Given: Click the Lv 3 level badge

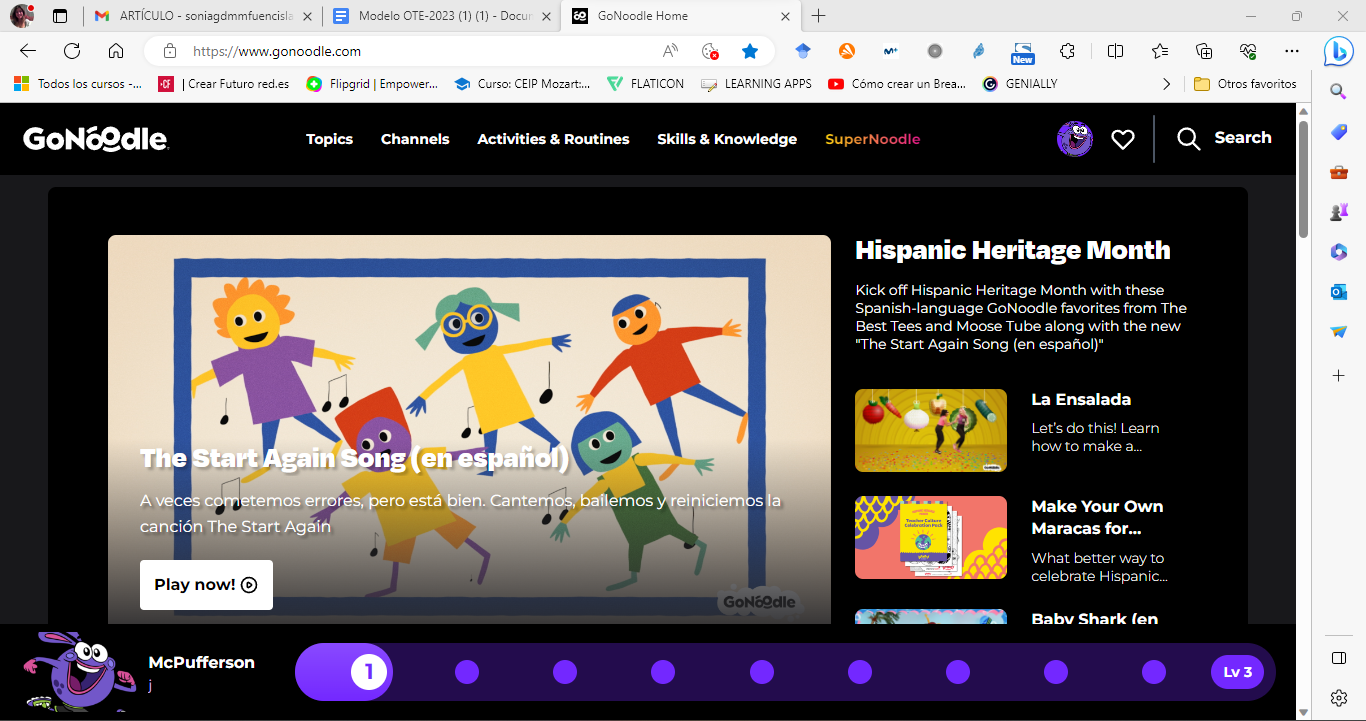Looking at the screenshot, I should (1237, 672).
